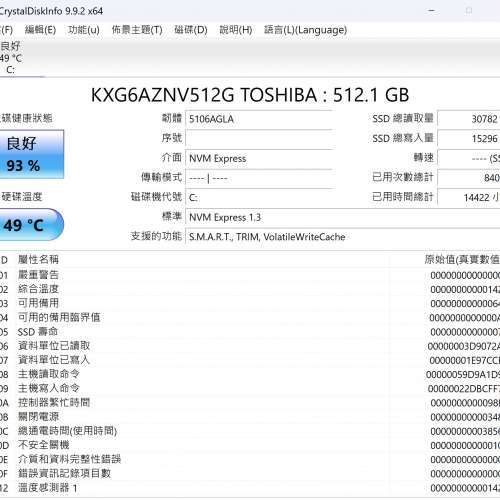Click the empty 序號 serial number field
The image size is (500, 500).
click(259, 138)
